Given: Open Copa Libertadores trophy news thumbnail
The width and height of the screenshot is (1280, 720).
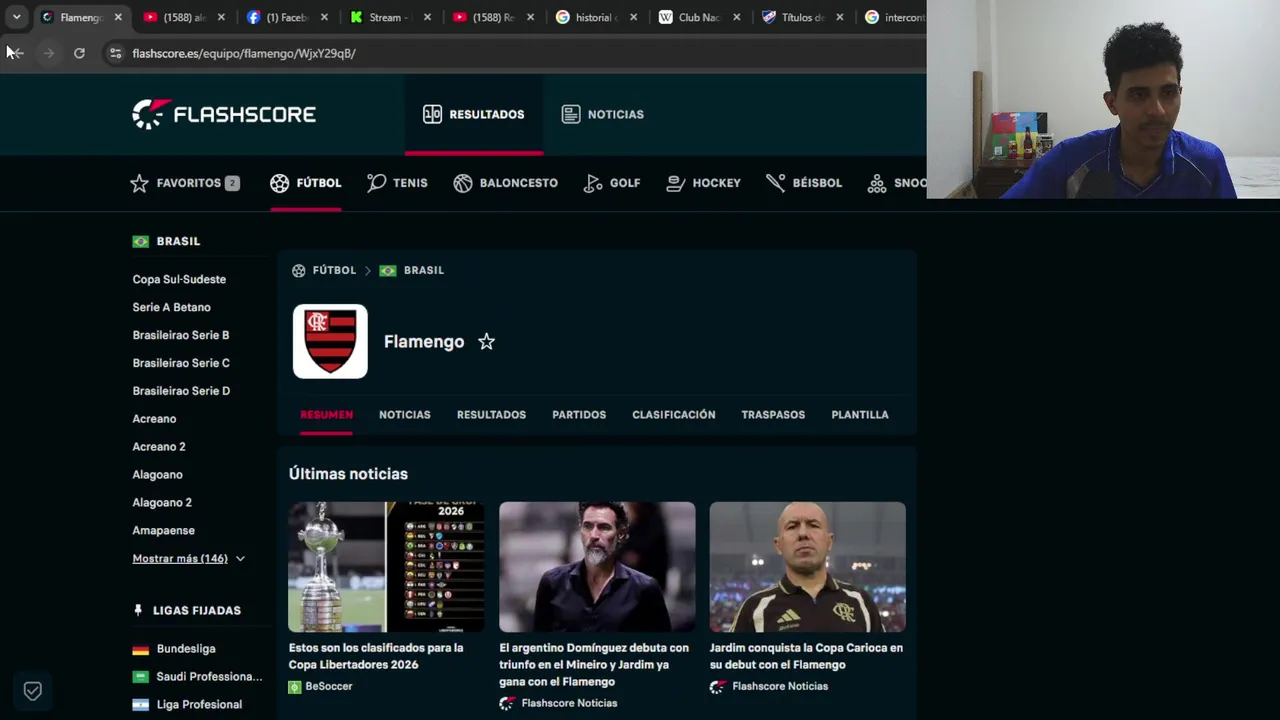Looking at the screenshot, I should tap(386, 567).
